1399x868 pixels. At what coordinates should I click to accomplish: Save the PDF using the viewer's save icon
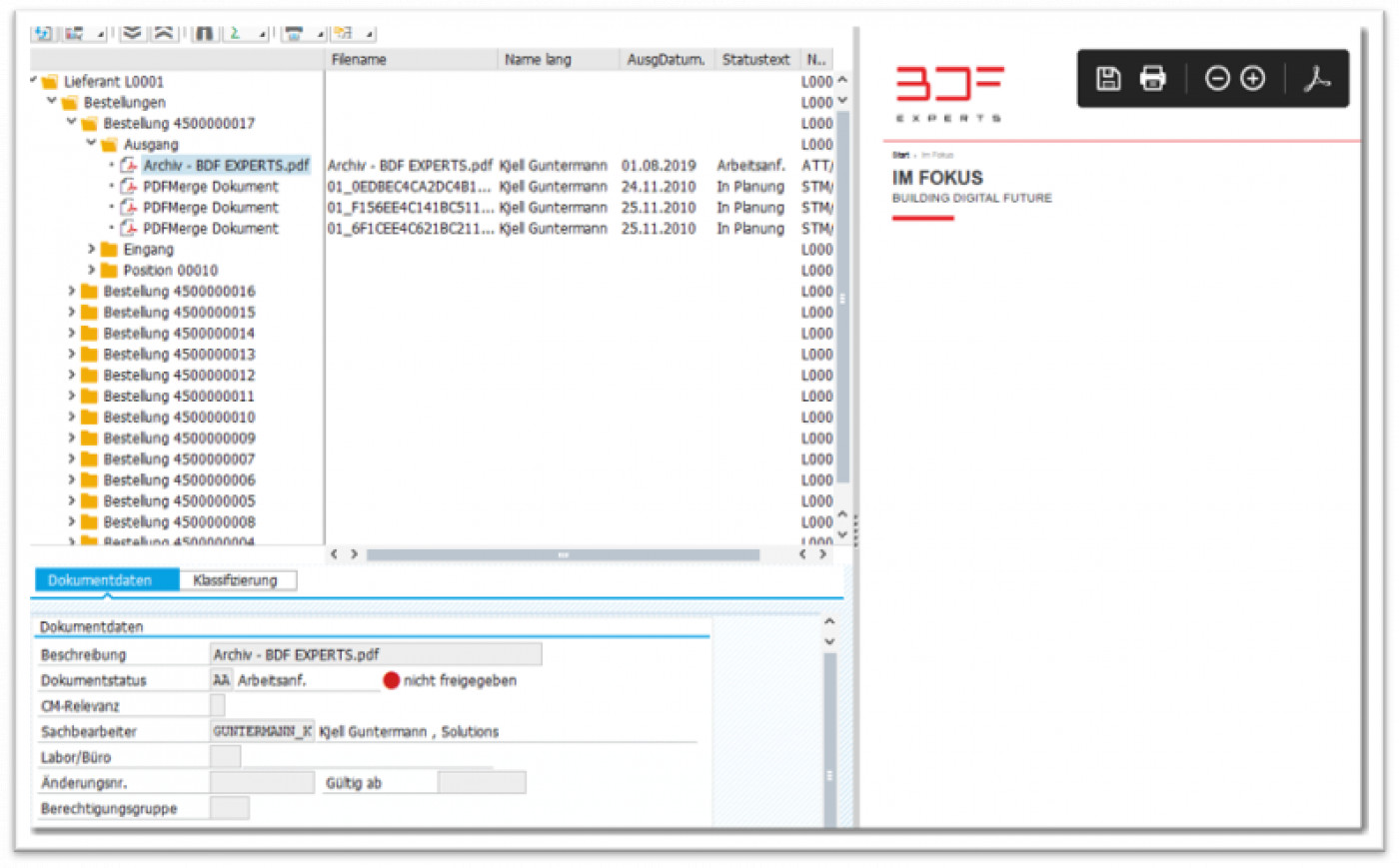tap(1107, 78)
